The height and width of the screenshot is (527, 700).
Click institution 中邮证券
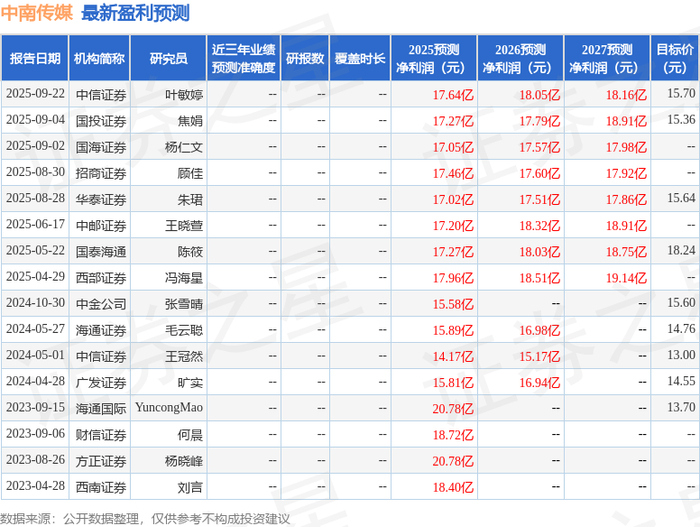point(101,226)
